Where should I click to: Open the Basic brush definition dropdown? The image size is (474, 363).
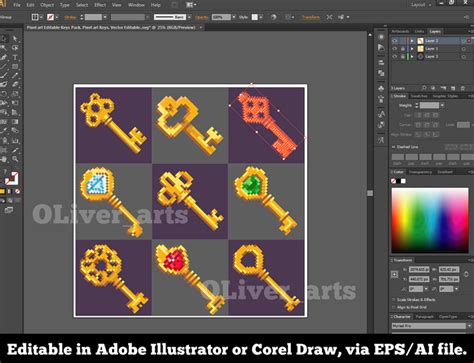click(189, 17)
